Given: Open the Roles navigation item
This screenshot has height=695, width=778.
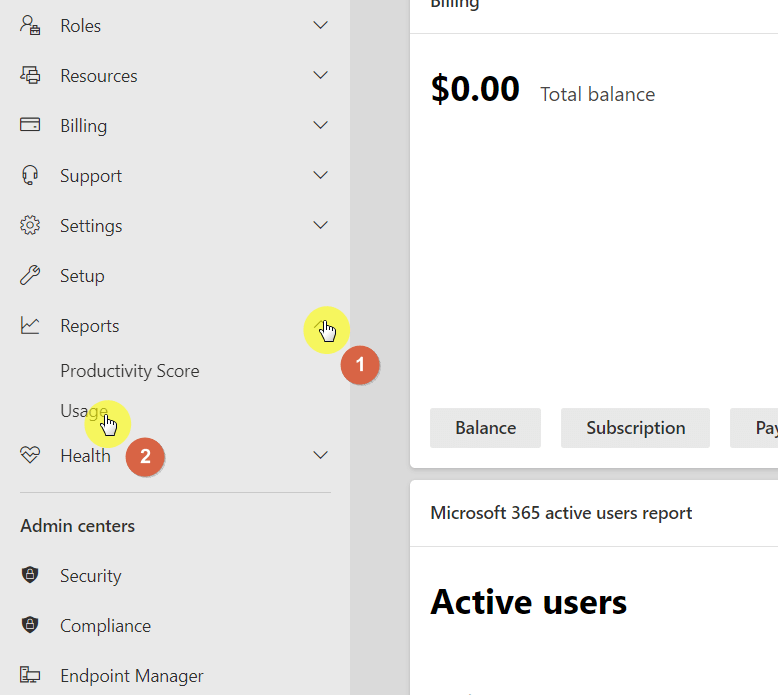Looking at the screenshot, I should tap(80, 26).
